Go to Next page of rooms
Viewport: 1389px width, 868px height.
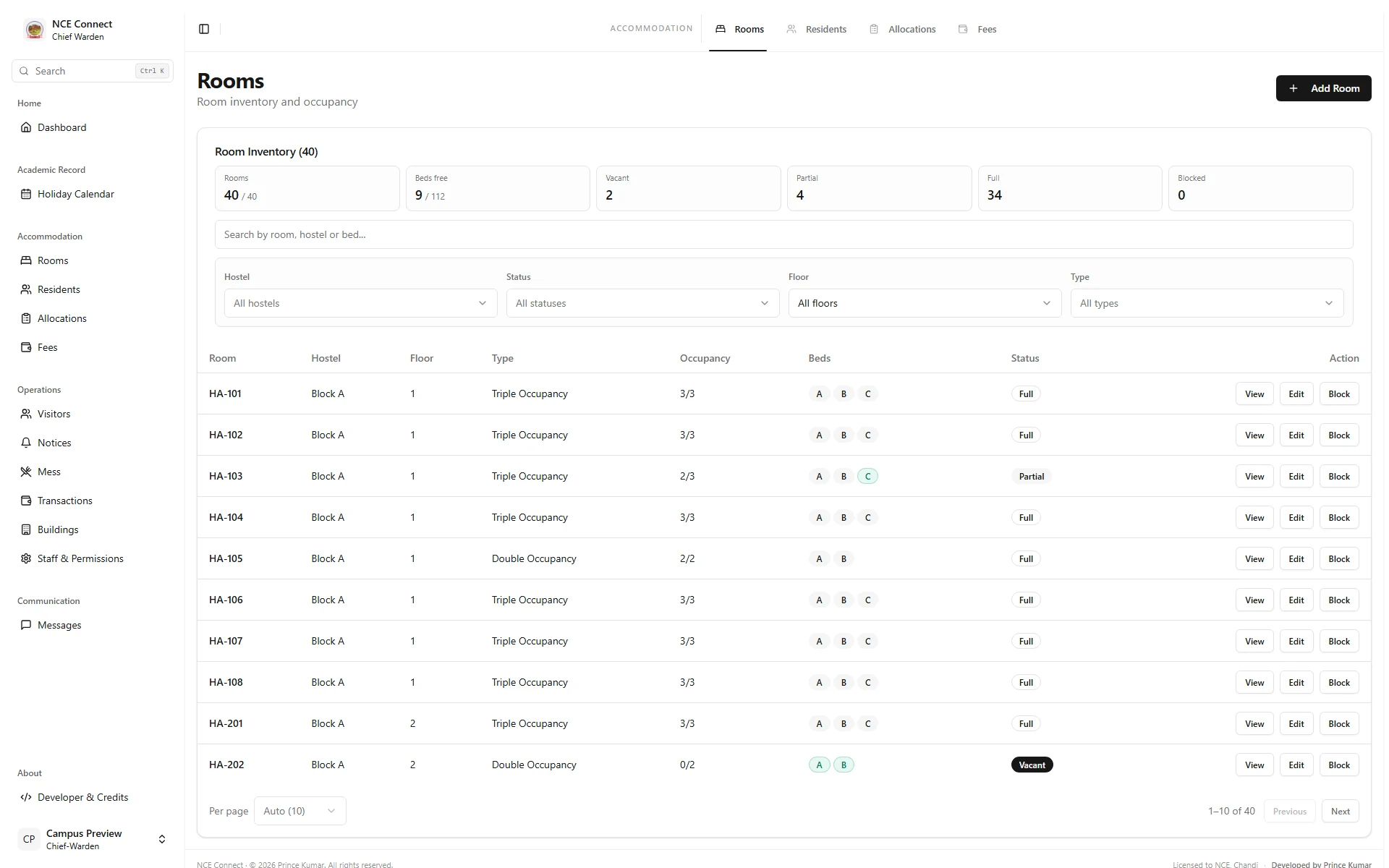(x=1340, y=811)
